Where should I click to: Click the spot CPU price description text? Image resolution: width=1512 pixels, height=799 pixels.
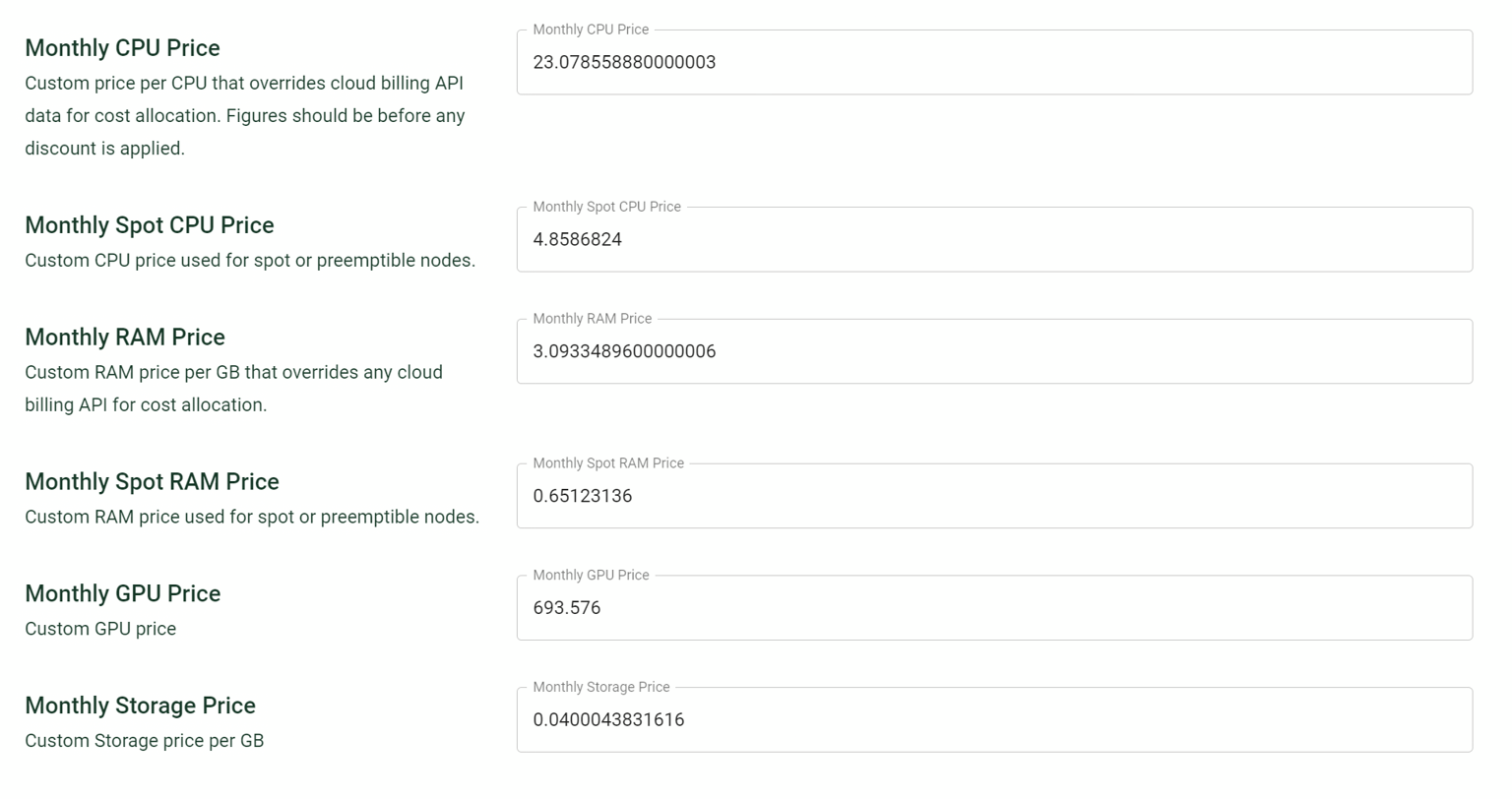[250, 261]
